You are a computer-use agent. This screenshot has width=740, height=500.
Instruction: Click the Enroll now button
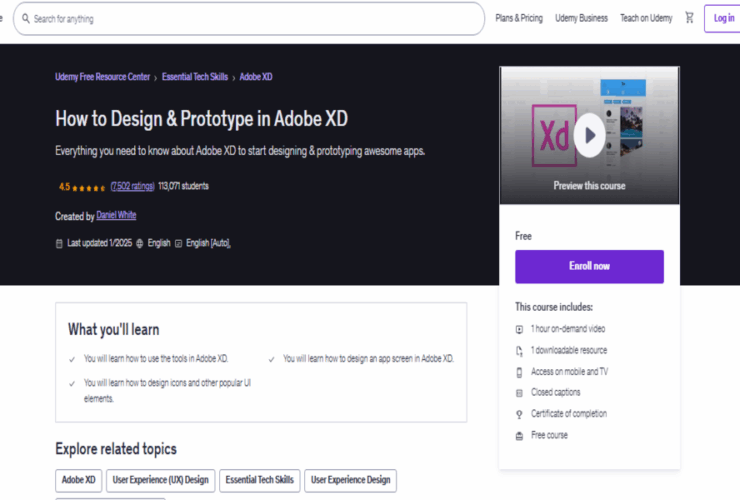(x=589, y=267)
